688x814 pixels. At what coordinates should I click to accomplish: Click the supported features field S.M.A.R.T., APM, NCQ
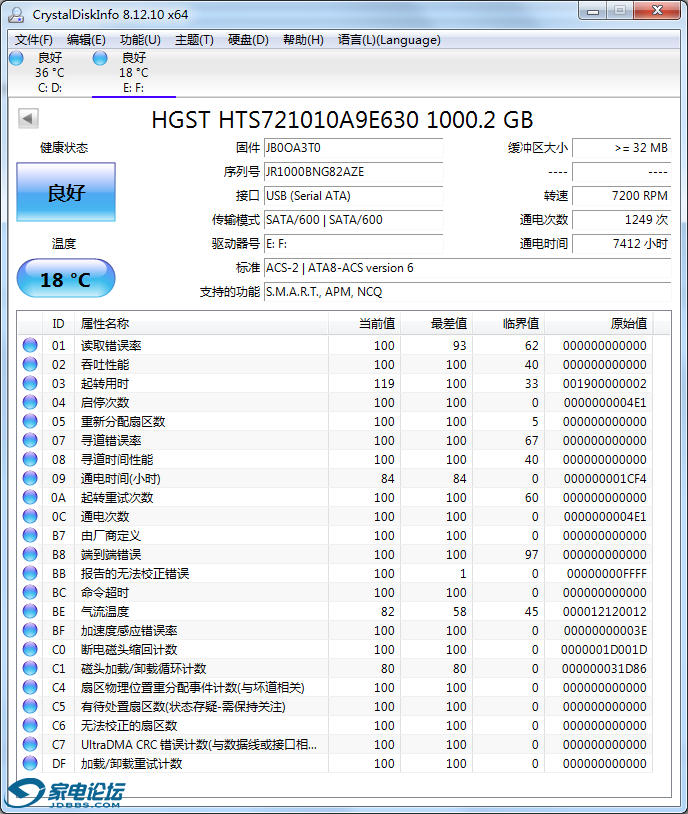pos(467,292)
